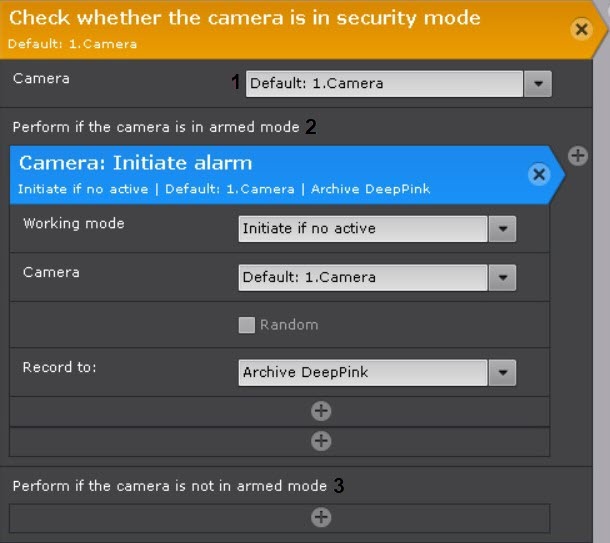Image resolution: width=610 pixels, height=543 pixels.
Task: Open the alarm Camera dropdown arrow
Action: click(x=502, y=277)
